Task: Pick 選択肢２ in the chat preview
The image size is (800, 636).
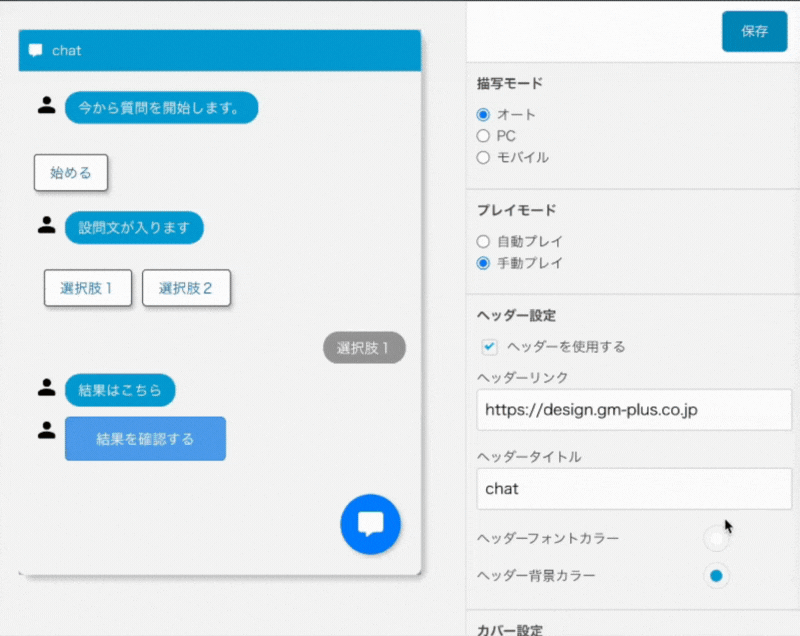Action: (x=187, y=288)
